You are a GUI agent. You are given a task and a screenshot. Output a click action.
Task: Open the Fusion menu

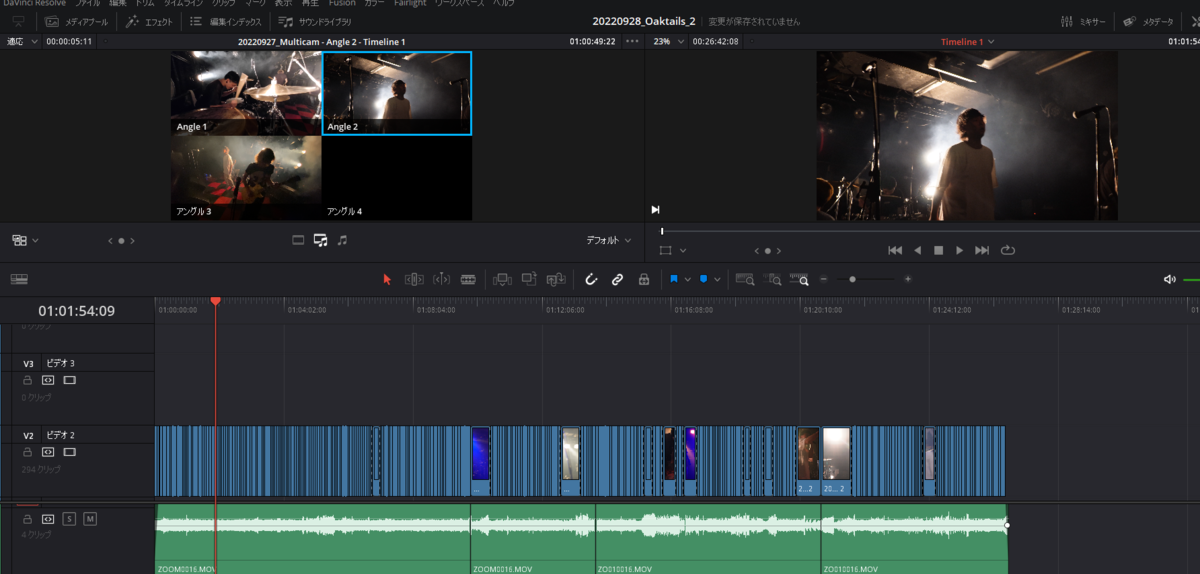(342, 3)
